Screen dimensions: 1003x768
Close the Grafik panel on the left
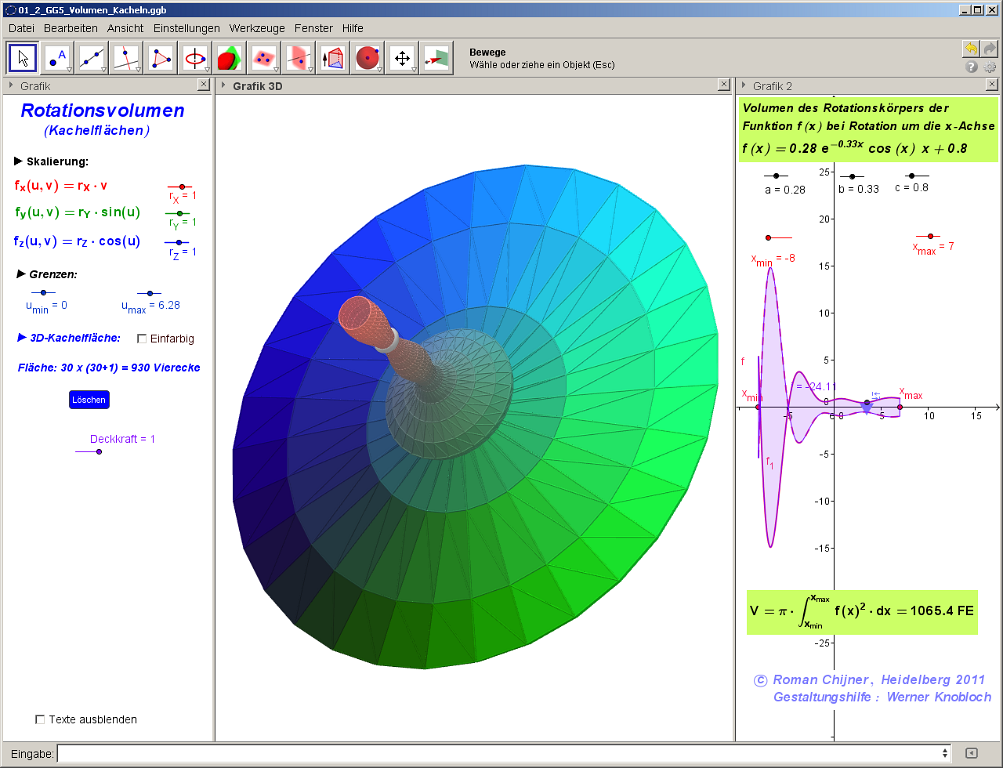[x=203, y=86]
